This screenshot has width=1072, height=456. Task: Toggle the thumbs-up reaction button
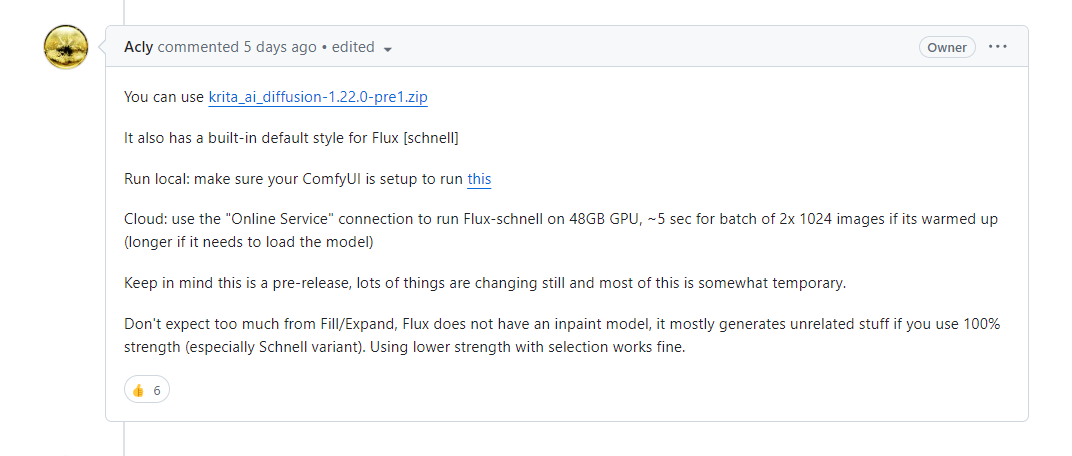pos(147,390)
